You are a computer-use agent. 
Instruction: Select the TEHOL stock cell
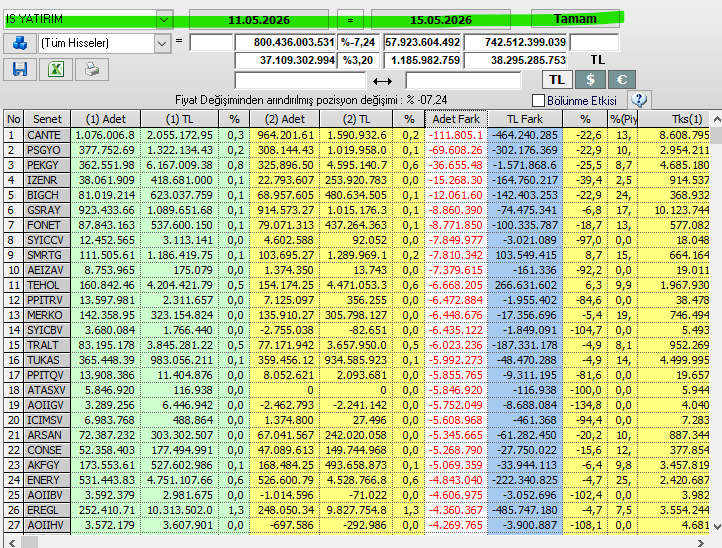(x=47, y=285)
